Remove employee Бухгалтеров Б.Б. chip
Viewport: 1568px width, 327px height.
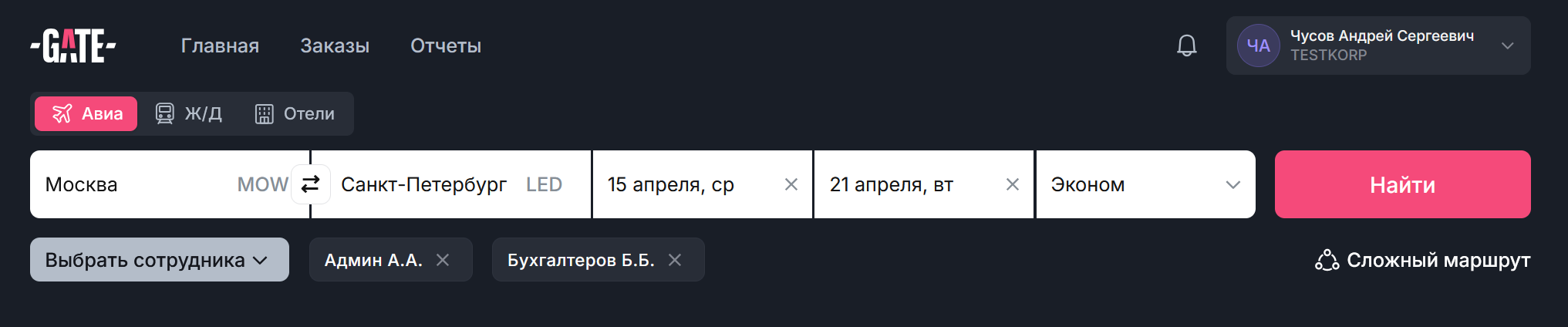675,260
